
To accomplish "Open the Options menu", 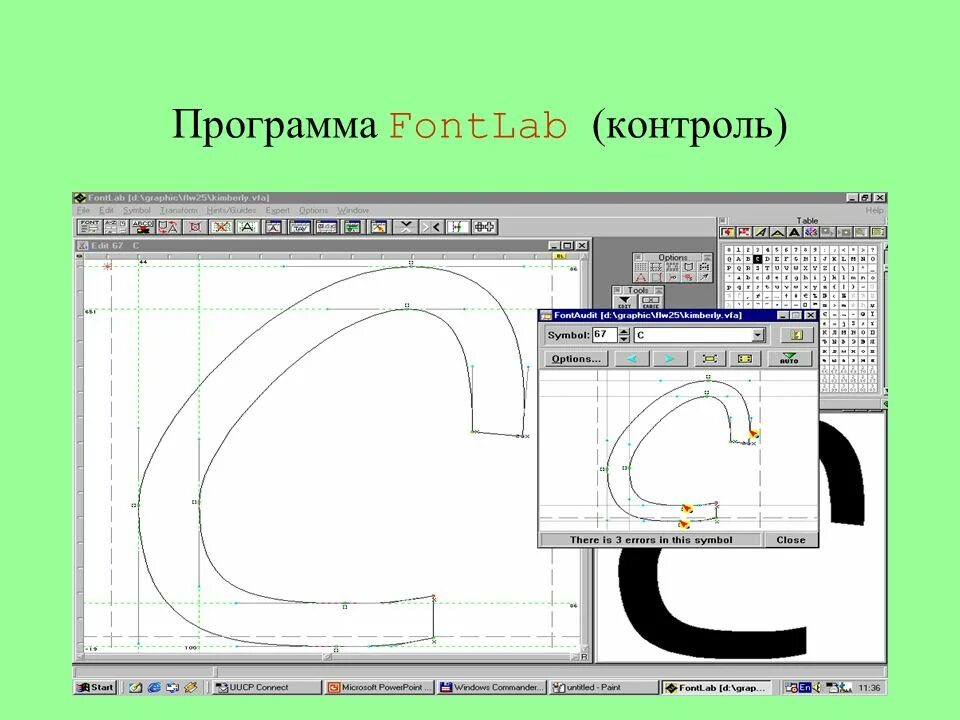I will (x=313, y=210).
